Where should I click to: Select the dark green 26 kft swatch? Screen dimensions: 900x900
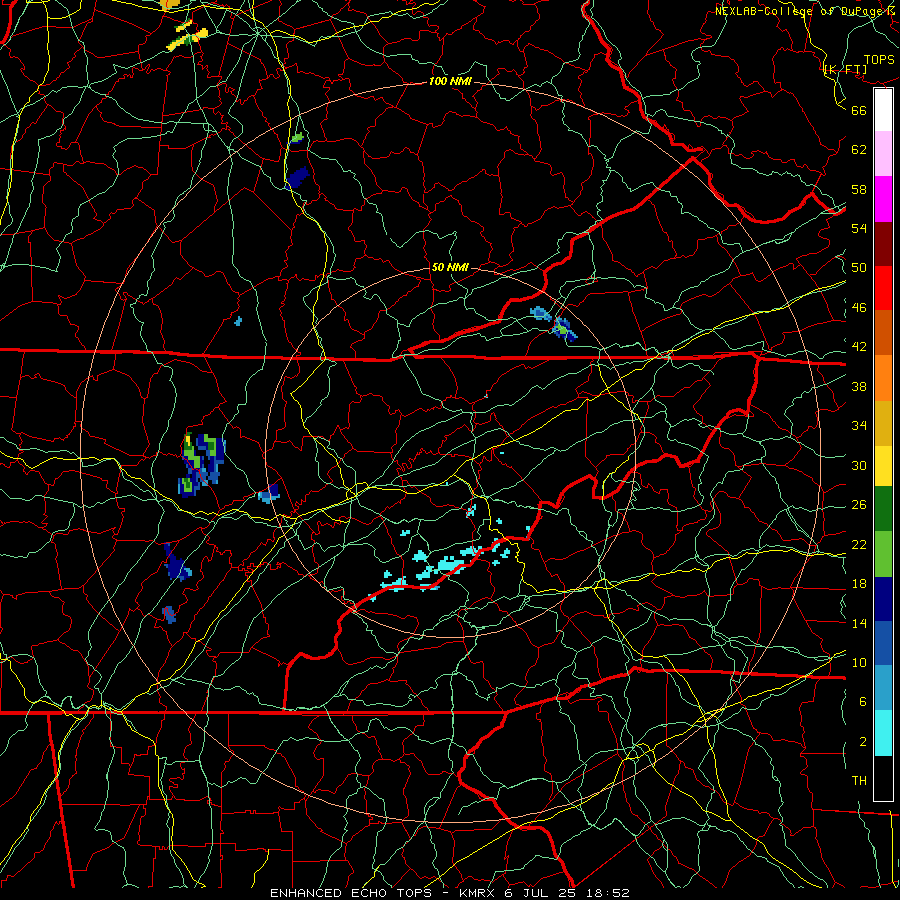click(x=883, y=509)
